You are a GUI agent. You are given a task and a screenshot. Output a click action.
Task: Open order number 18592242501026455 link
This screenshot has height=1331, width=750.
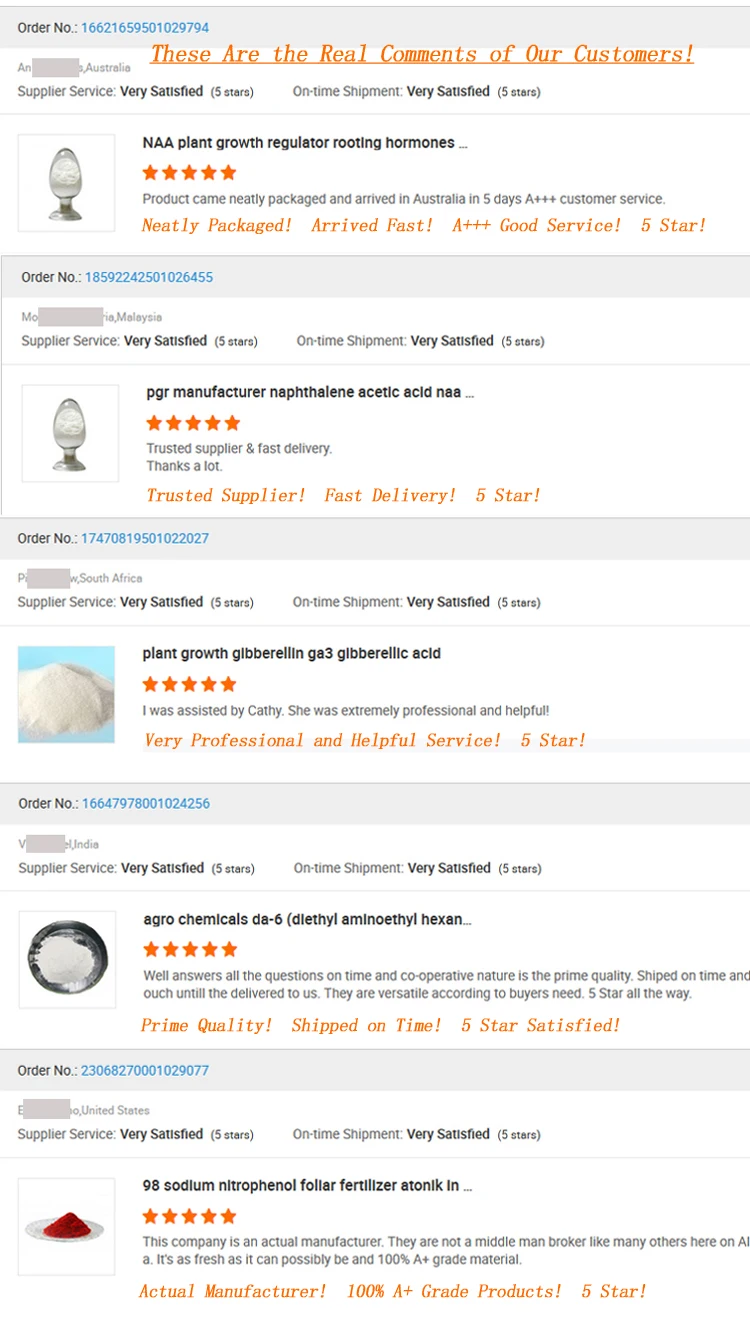pos(148,277)
